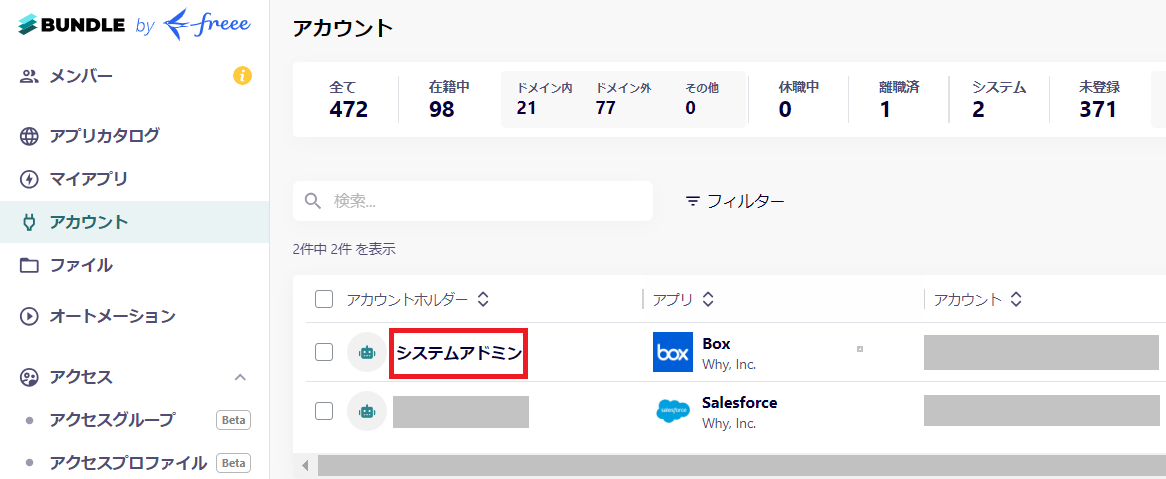The image size is (1166, 479).
Task: Click the lightning icon for マイアプリ
Action: tap(29, 179)
